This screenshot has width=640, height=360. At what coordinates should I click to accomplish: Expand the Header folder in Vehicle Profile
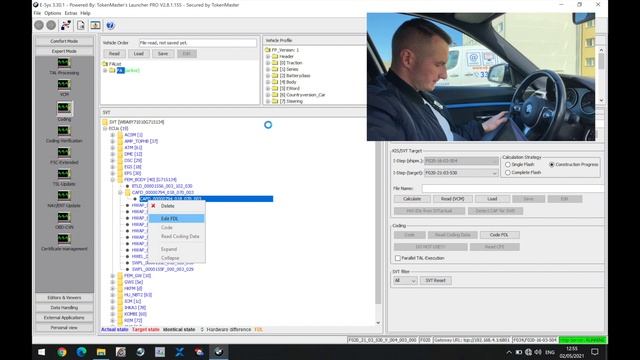click(268, 56)
